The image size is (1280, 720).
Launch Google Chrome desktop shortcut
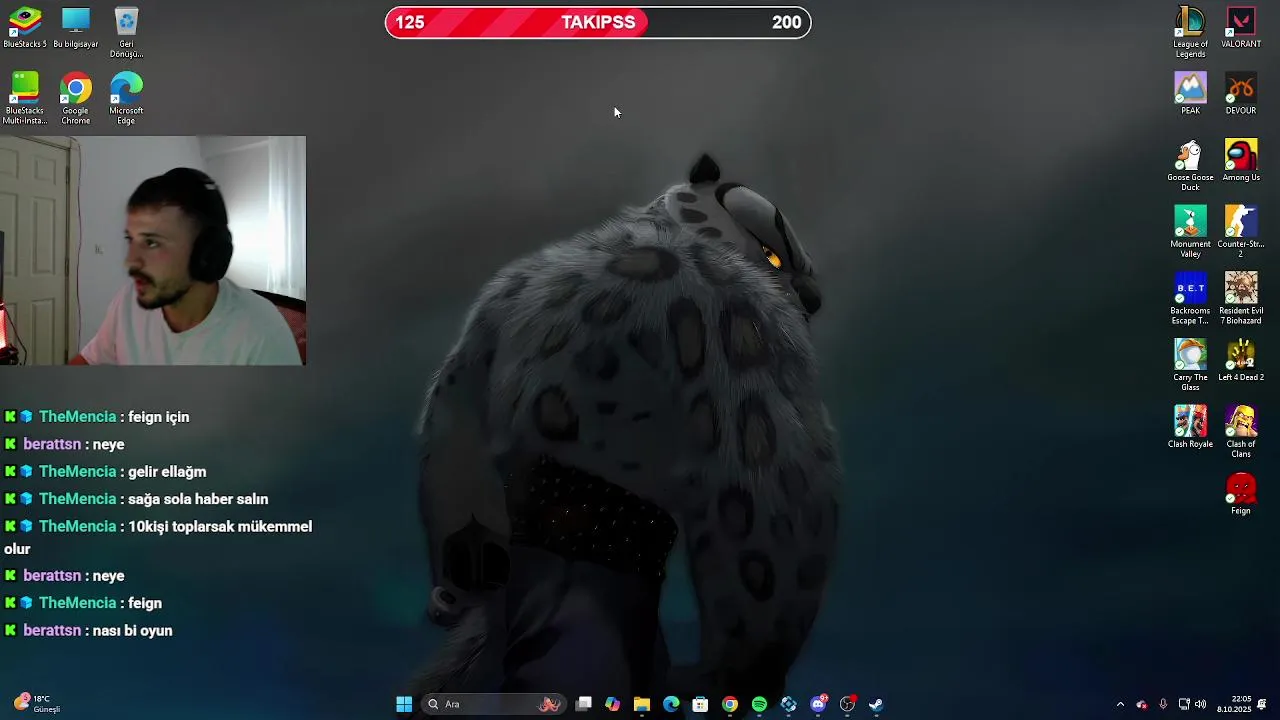coord(76,99)
